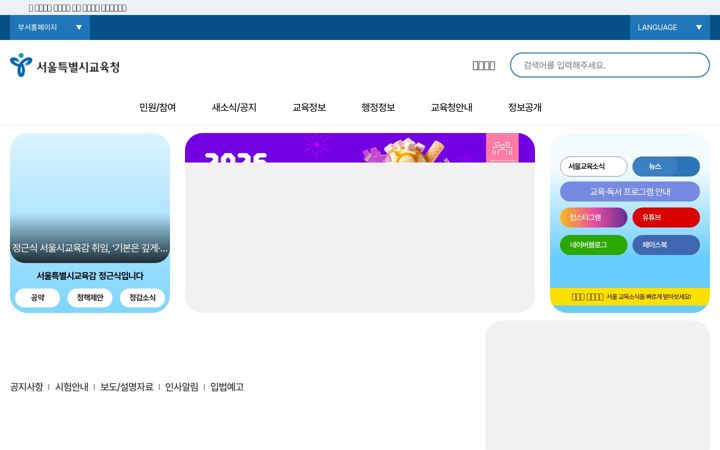This screenshot has height=450, width=720.
Task: Switch to the 공지사항 tab
Action: click(x=27, y=387)
